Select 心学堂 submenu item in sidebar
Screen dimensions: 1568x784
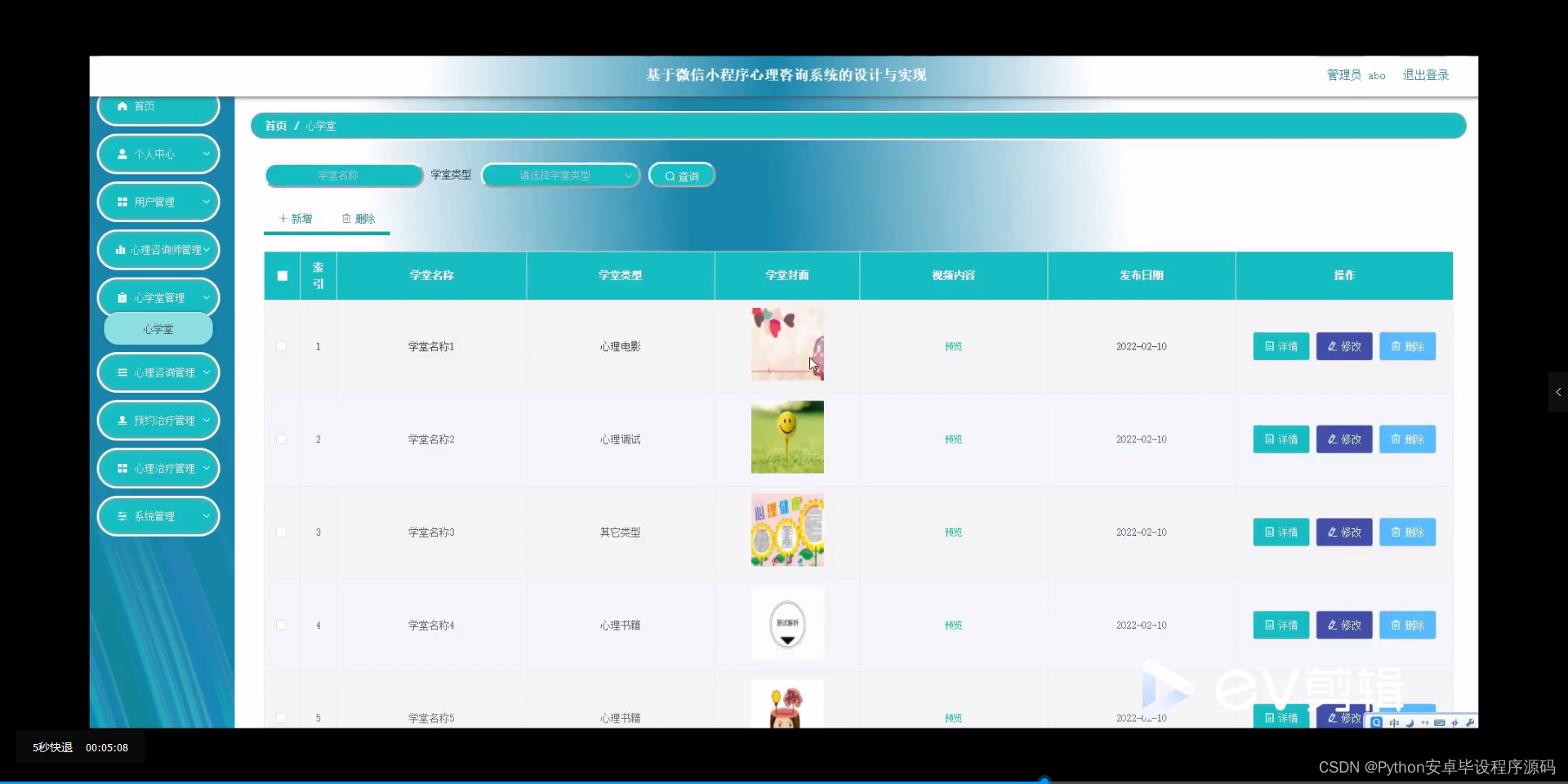click(x=158, y=329)
